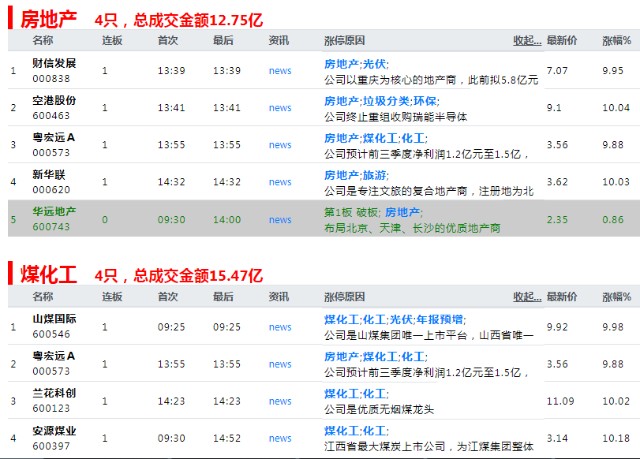The height and width of the screenshot is (459, 640).
Task: Click 环保 tag in 空港股份 row
Action: pyautogui.click(x=425, y=101)
